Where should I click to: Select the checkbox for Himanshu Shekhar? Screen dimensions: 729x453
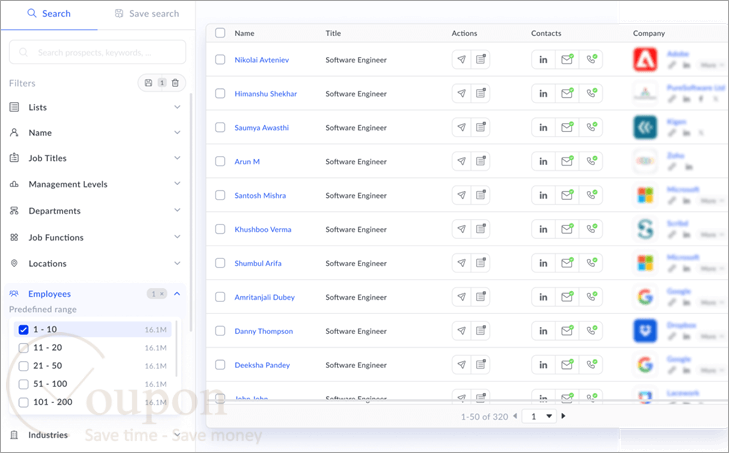coord(220,93)
